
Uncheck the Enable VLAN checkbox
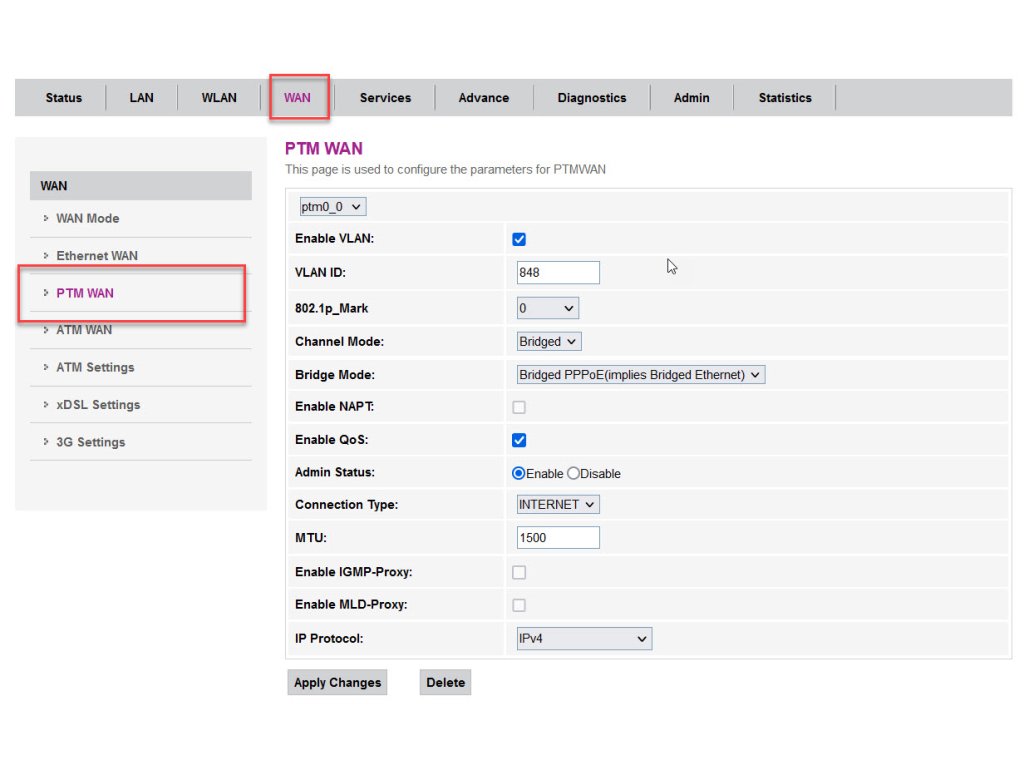click(519, 240)
